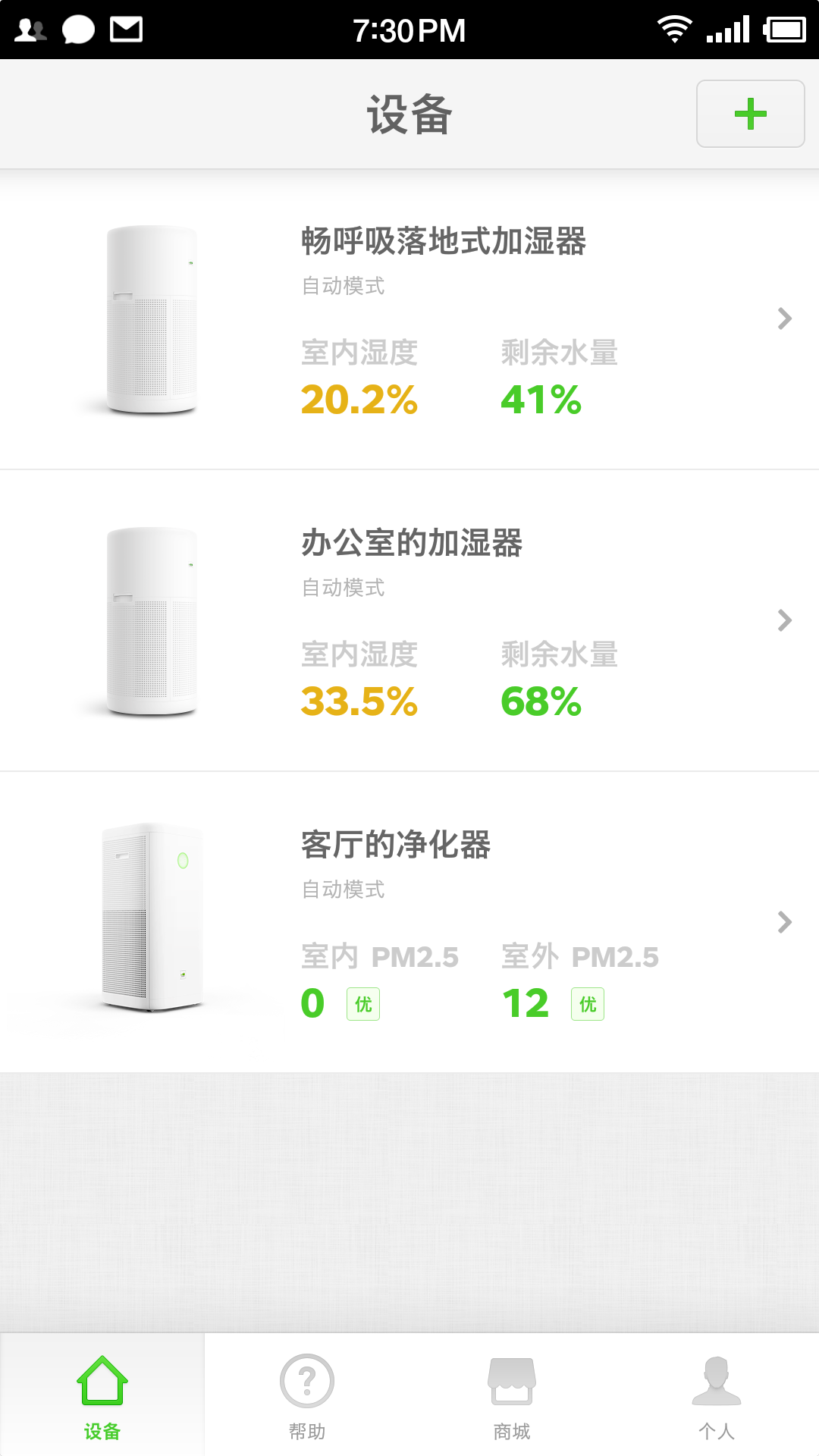Tap the 帮助 question mark icon

(307, 1380)
